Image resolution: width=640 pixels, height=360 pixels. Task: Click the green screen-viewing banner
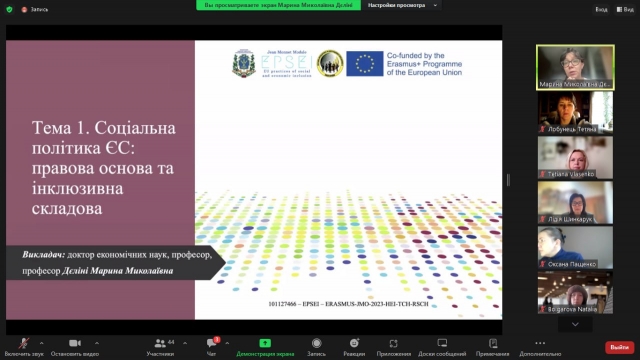[x=278, y=5]
